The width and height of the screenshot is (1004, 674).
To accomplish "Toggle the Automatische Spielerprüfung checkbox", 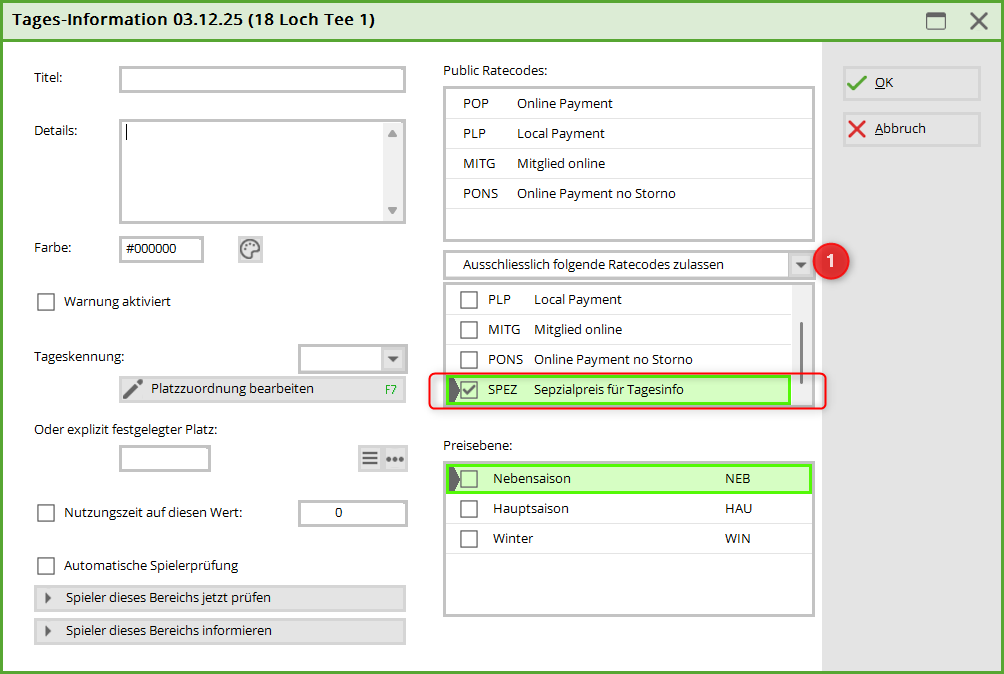I will pyautogui.click(x=46, y=566).
